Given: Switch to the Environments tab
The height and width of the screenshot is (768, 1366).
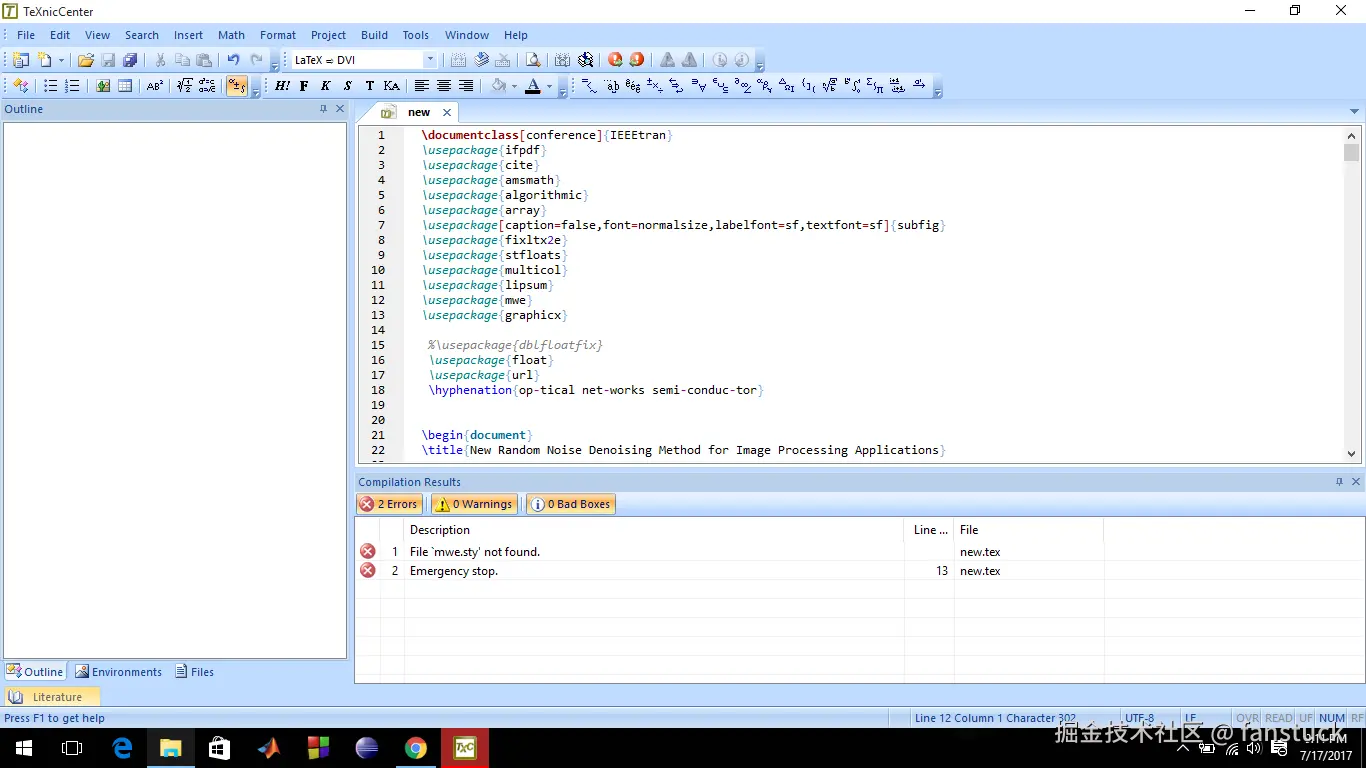Looking at the screenshot, I should pos(119,672).
